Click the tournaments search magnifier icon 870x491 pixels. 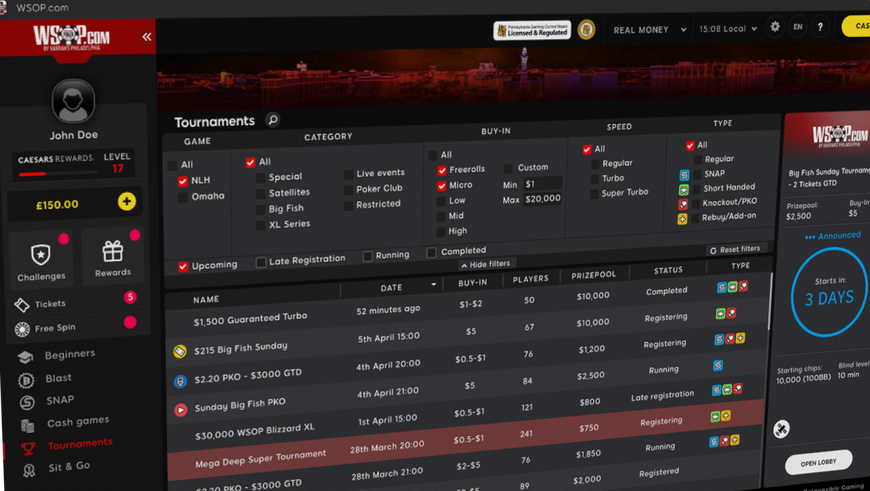click(272, 119)
